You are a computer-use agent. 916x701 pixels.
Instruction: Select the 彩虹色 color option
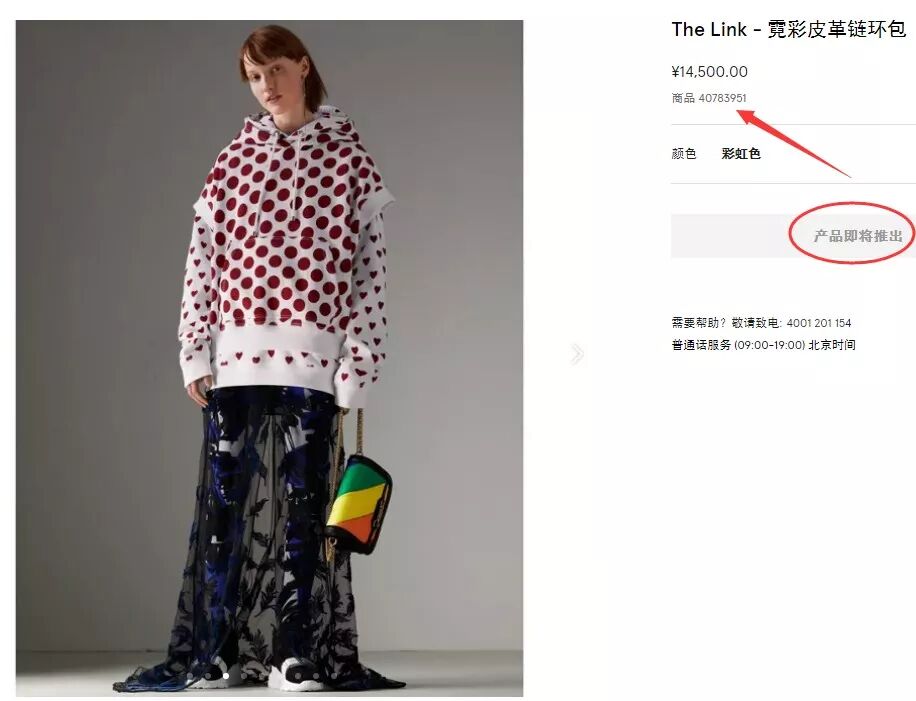coord(741,154)
